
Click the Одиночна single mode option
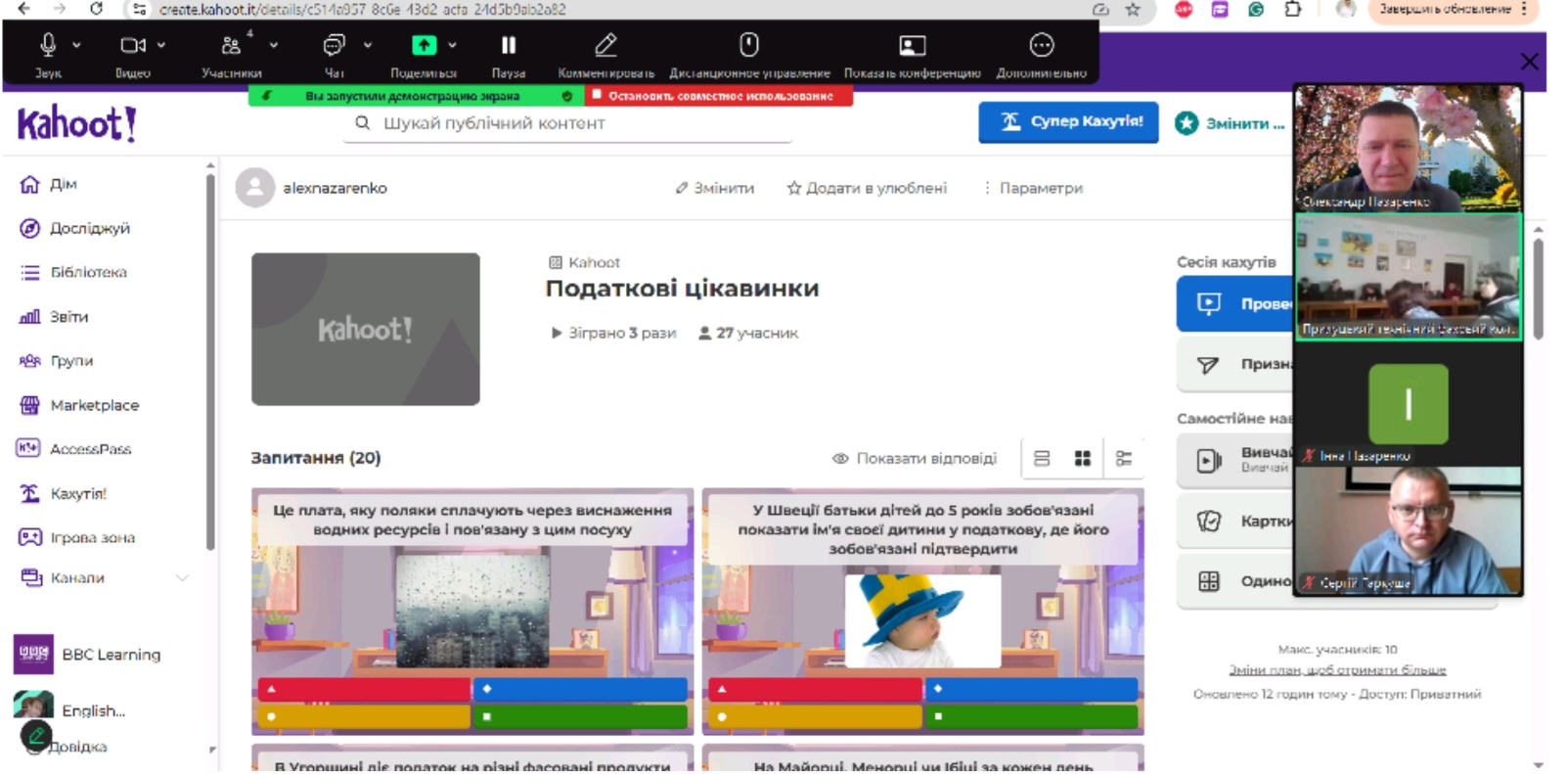click(x=1234, y=581)
